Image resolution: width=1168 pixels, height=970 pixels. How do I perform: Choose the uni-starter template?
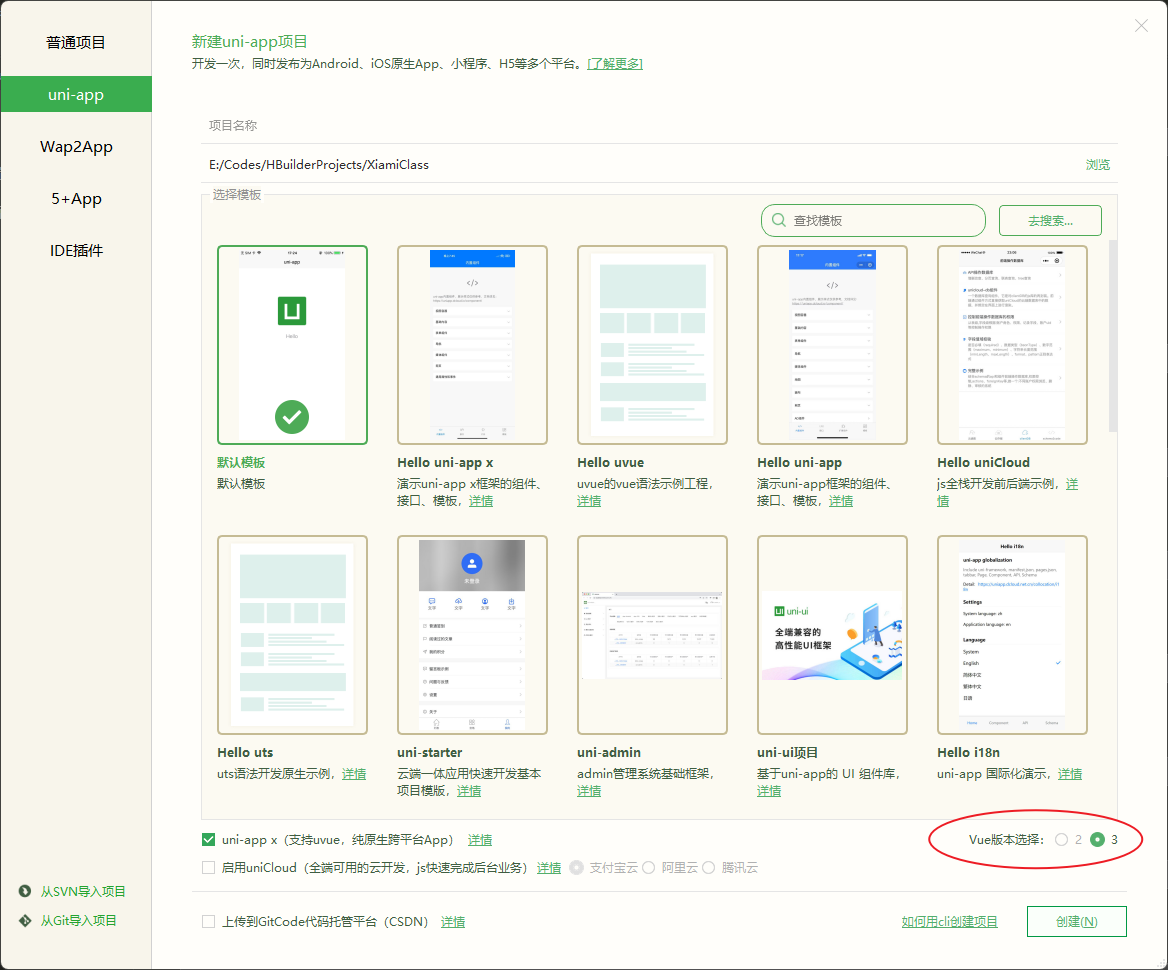[x=472, y=635]
